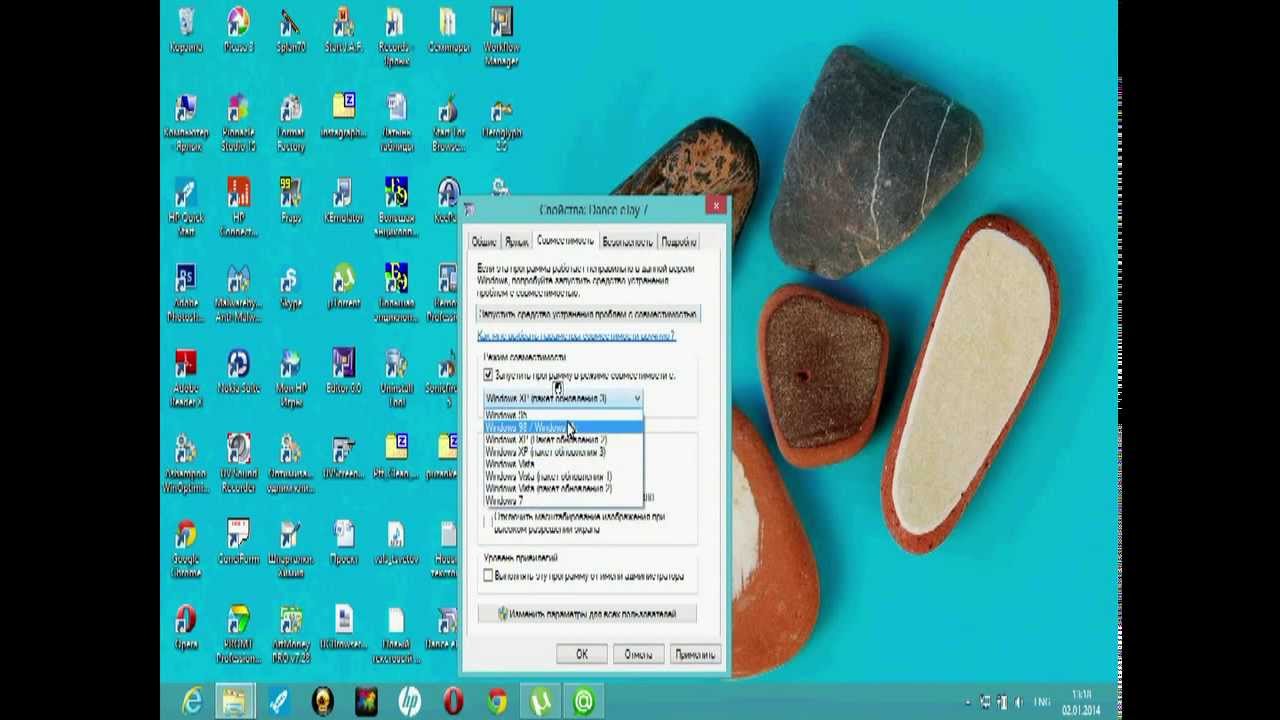Open the green @ Mail.ru Agent taskbar icon
Viewport: 1280px width, 720px height.
tap(583, 702)
